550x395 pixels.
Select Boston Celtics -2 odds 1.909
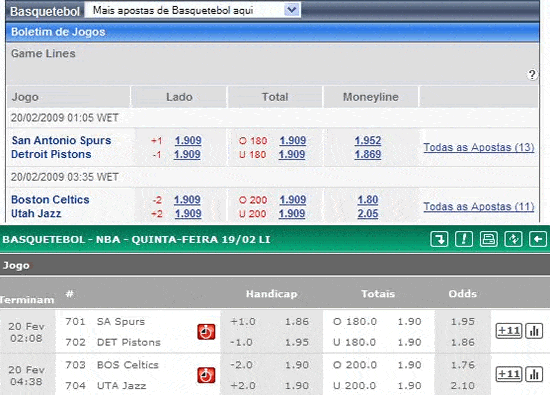tap(187, 200)
